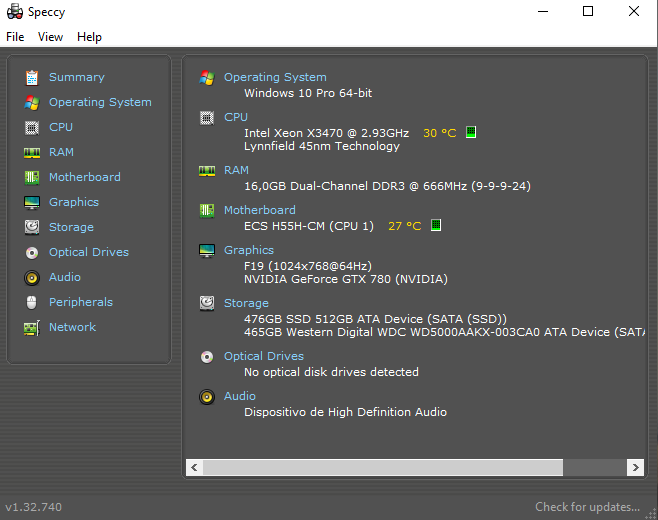Click the Network card icon in sidebar
658x520 pixels.
coord(32,328)
